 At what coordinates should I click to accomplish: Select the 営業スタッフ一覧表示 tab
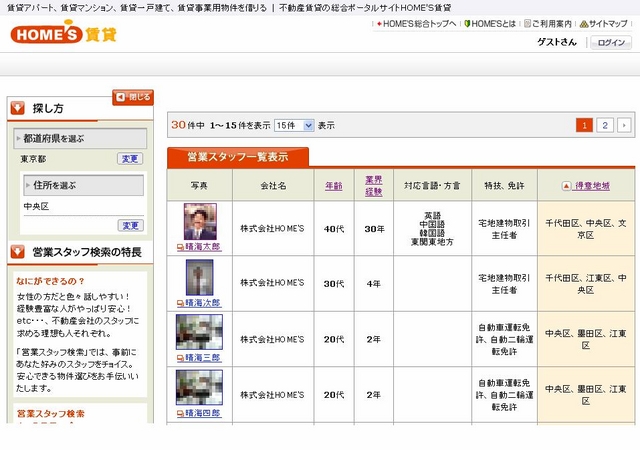tap(238, 156)
